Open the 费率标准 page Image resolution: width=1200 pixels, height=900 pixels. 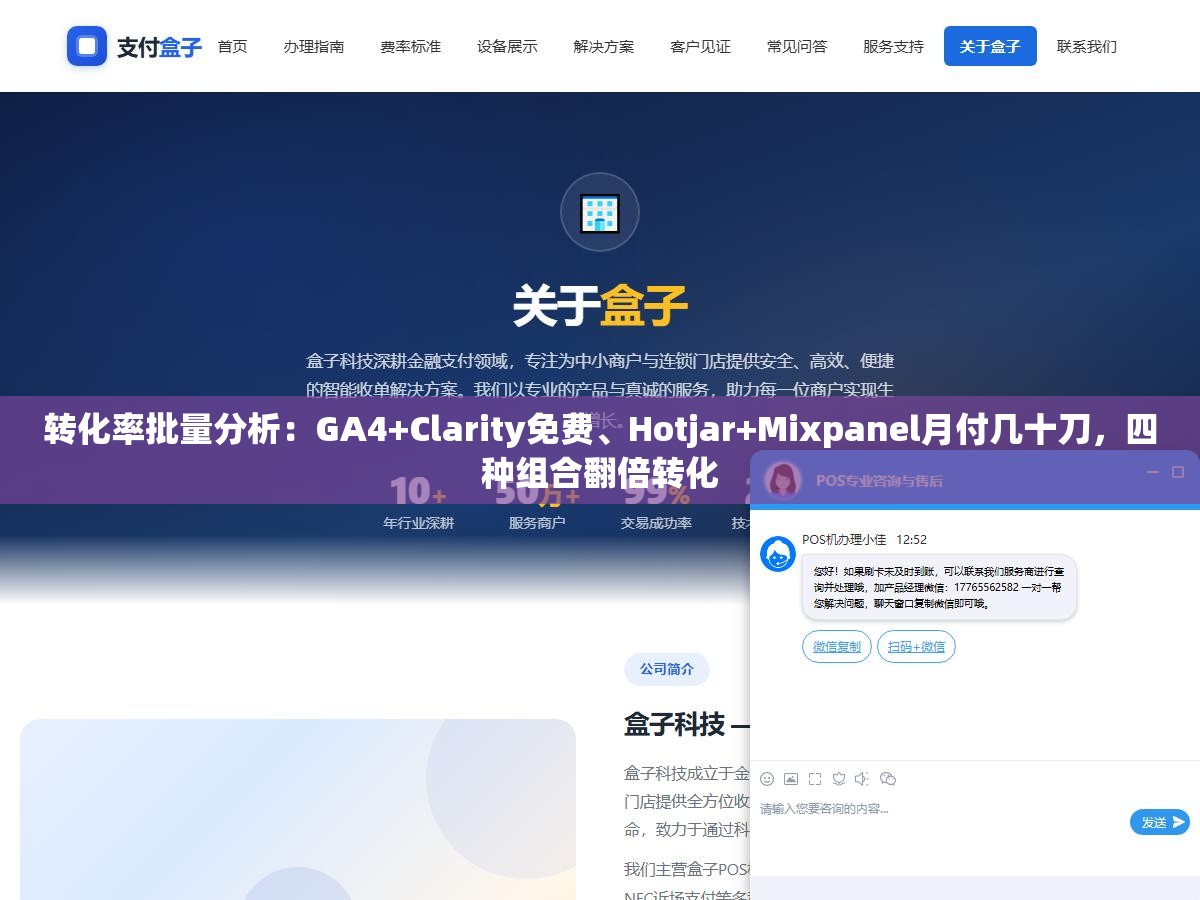click(x=410, y=46)
